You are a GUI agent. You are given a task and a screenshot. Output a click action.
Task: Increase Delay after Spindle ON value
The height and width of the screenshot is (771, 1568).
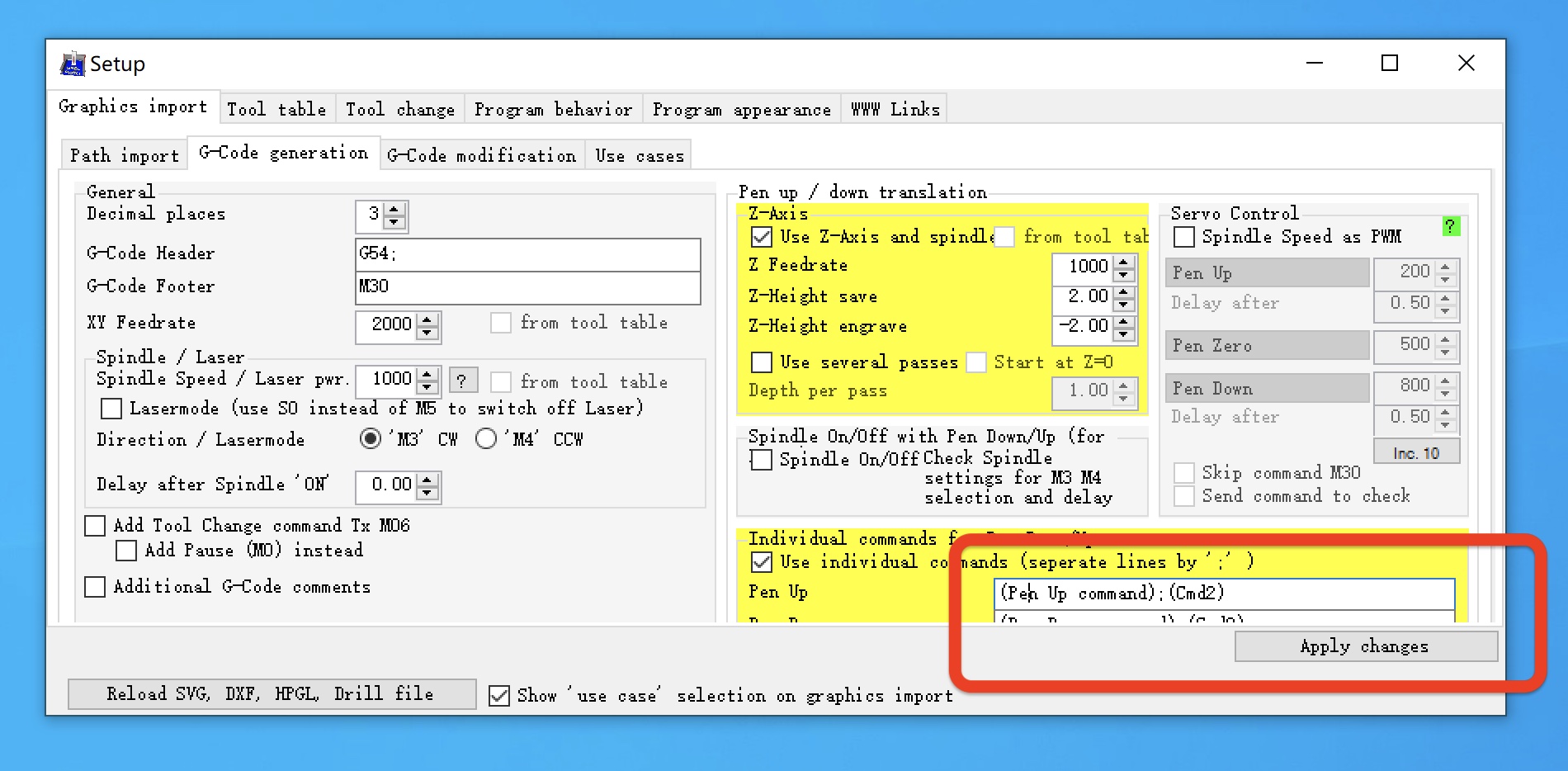427,480
